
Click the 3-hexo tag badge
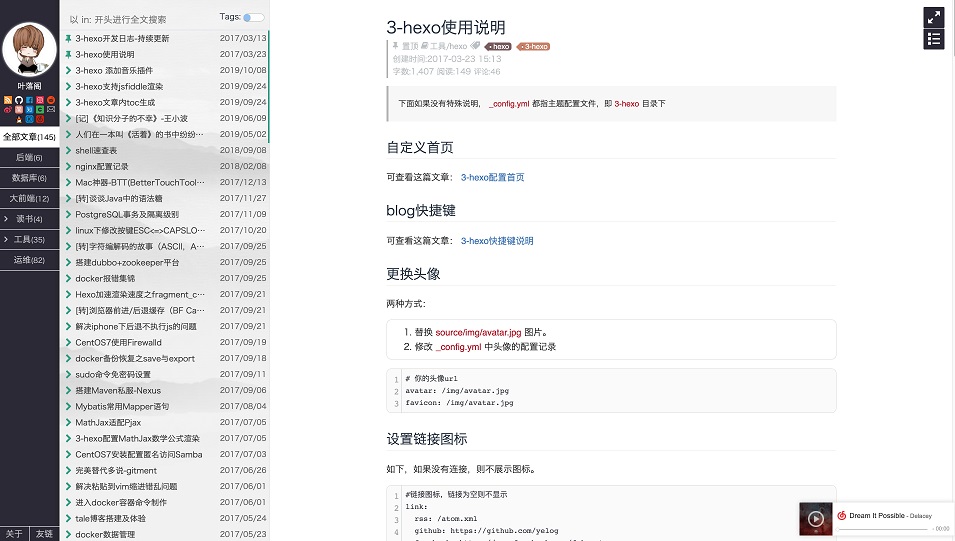[534, 46]
